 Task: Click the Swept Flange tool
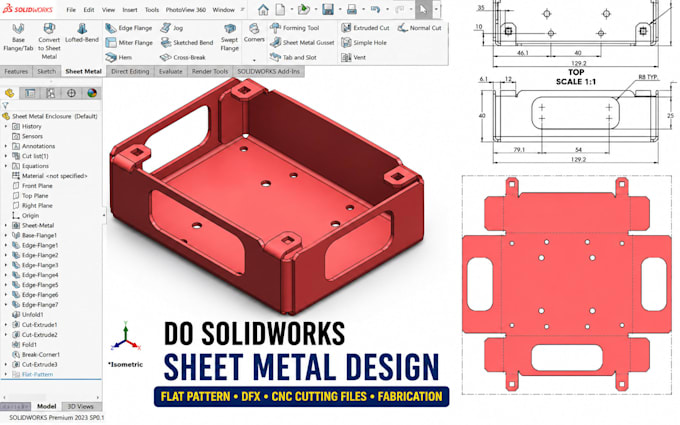click(x=229, y=38)
